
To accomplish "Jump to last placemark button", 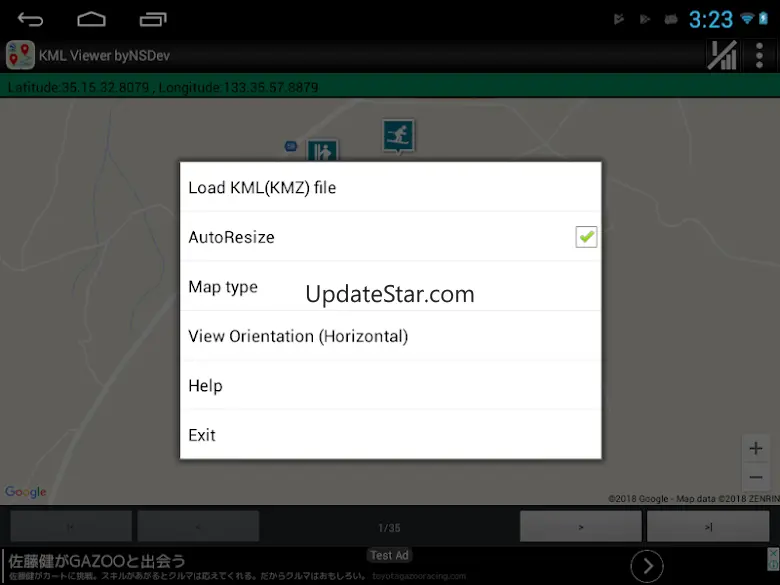I will point(708,526).
